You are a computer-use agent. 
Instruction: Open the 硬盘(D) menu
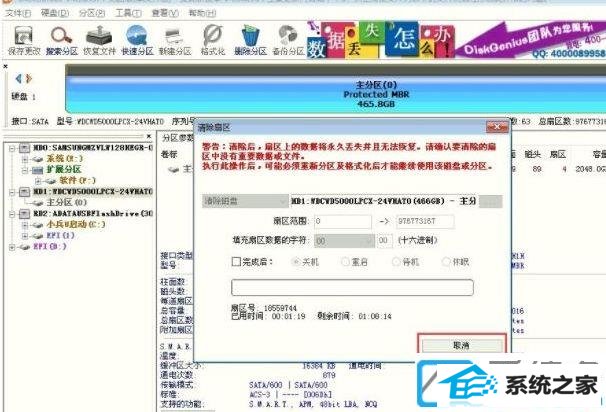click(55, 13)
